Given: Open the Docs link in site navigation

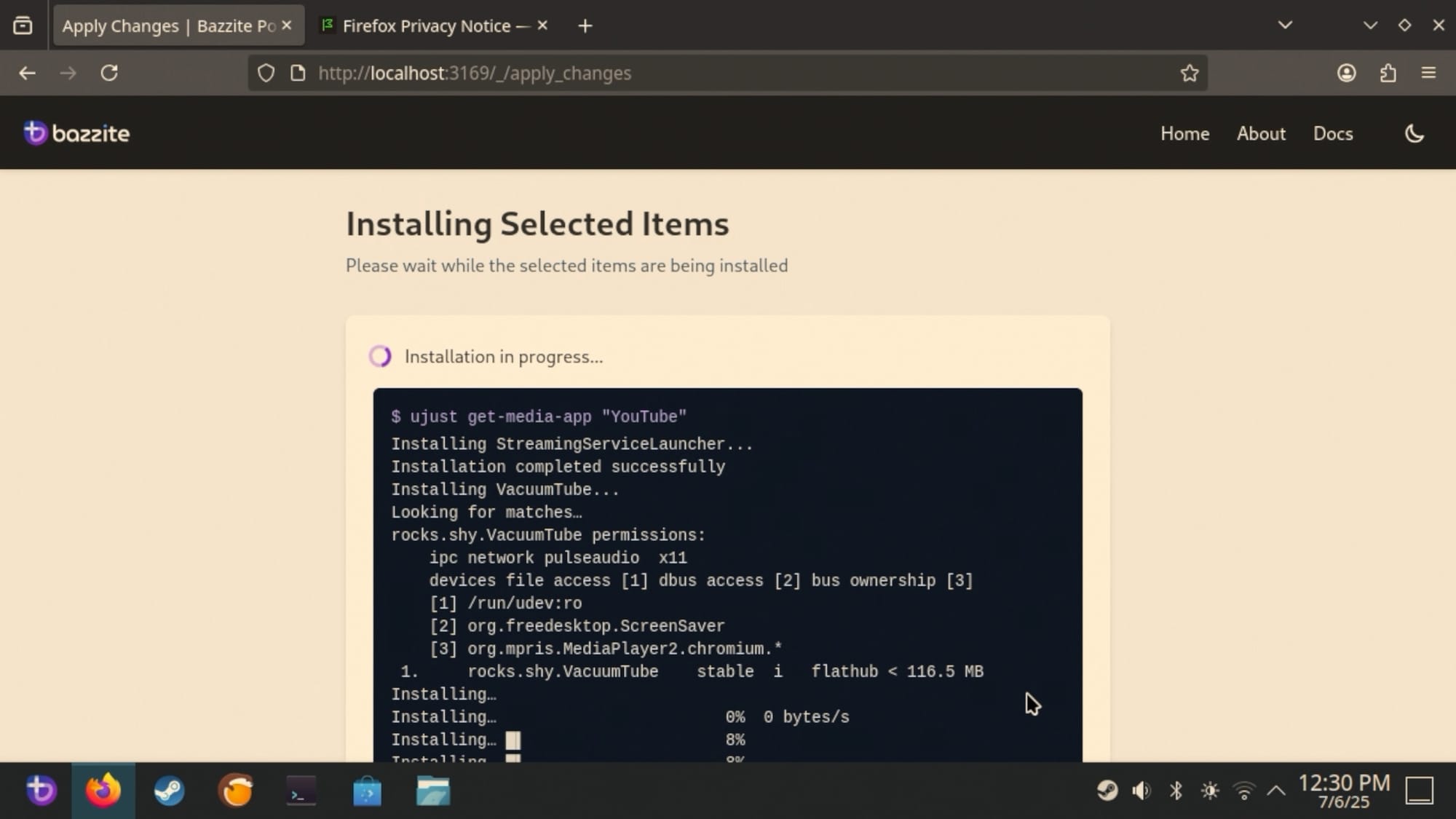Looking at the screenshot, I should [x=1333, y=133].
